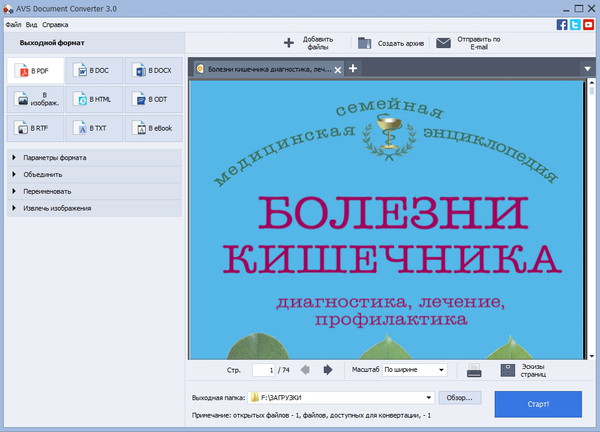
Task: Open the Facebook link icon
Action: click(562, 23)
